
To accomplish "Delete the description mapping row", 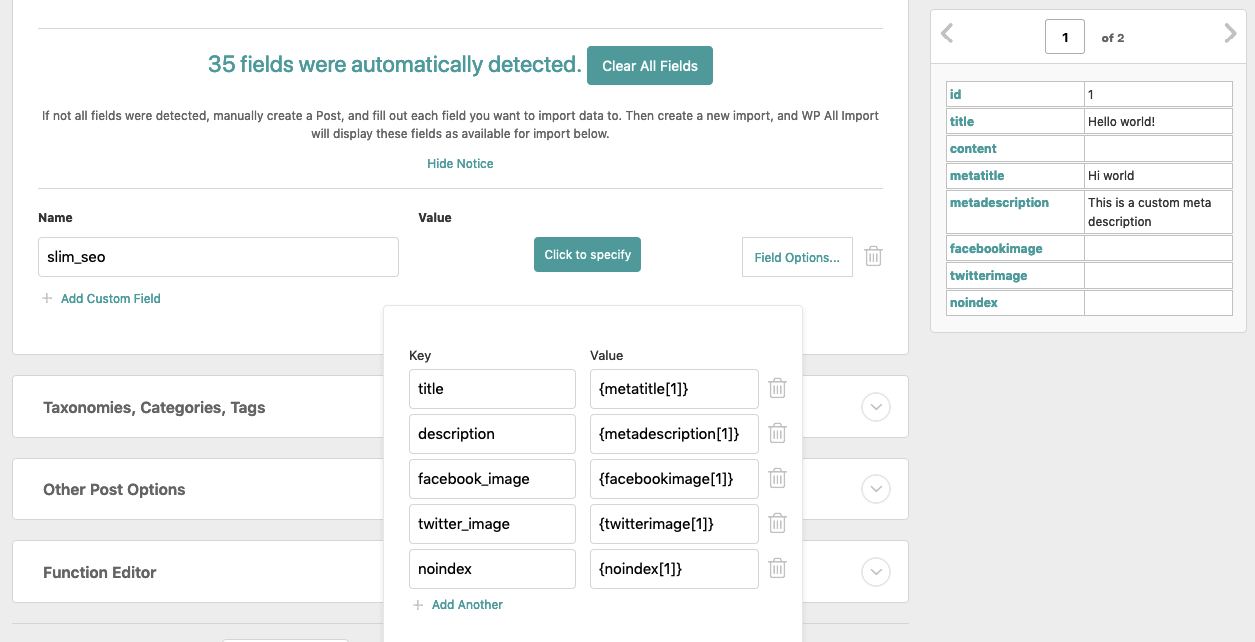I will click(777, 433).
